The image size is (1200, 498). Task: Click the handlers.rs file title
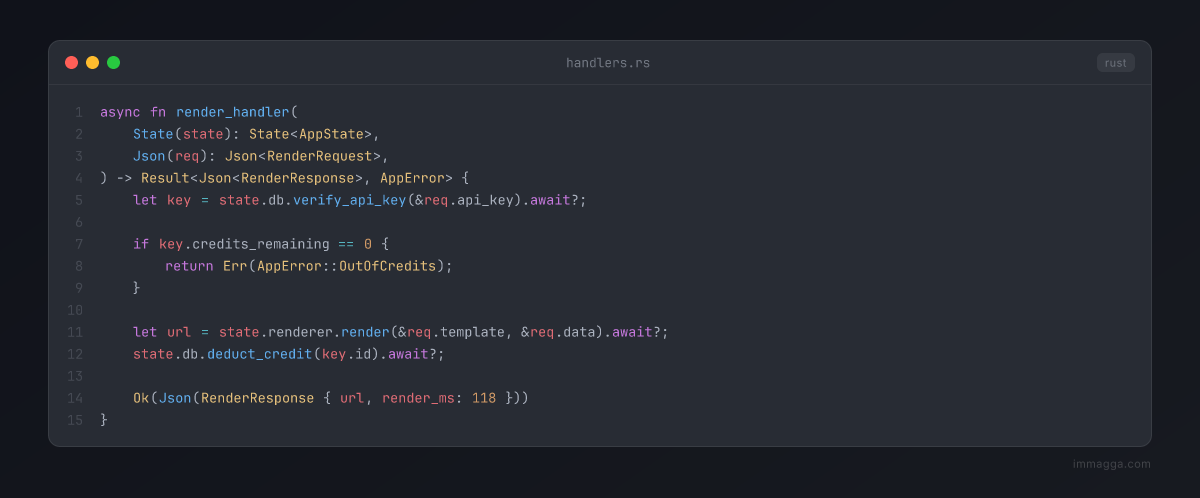(x=608, y=63)
